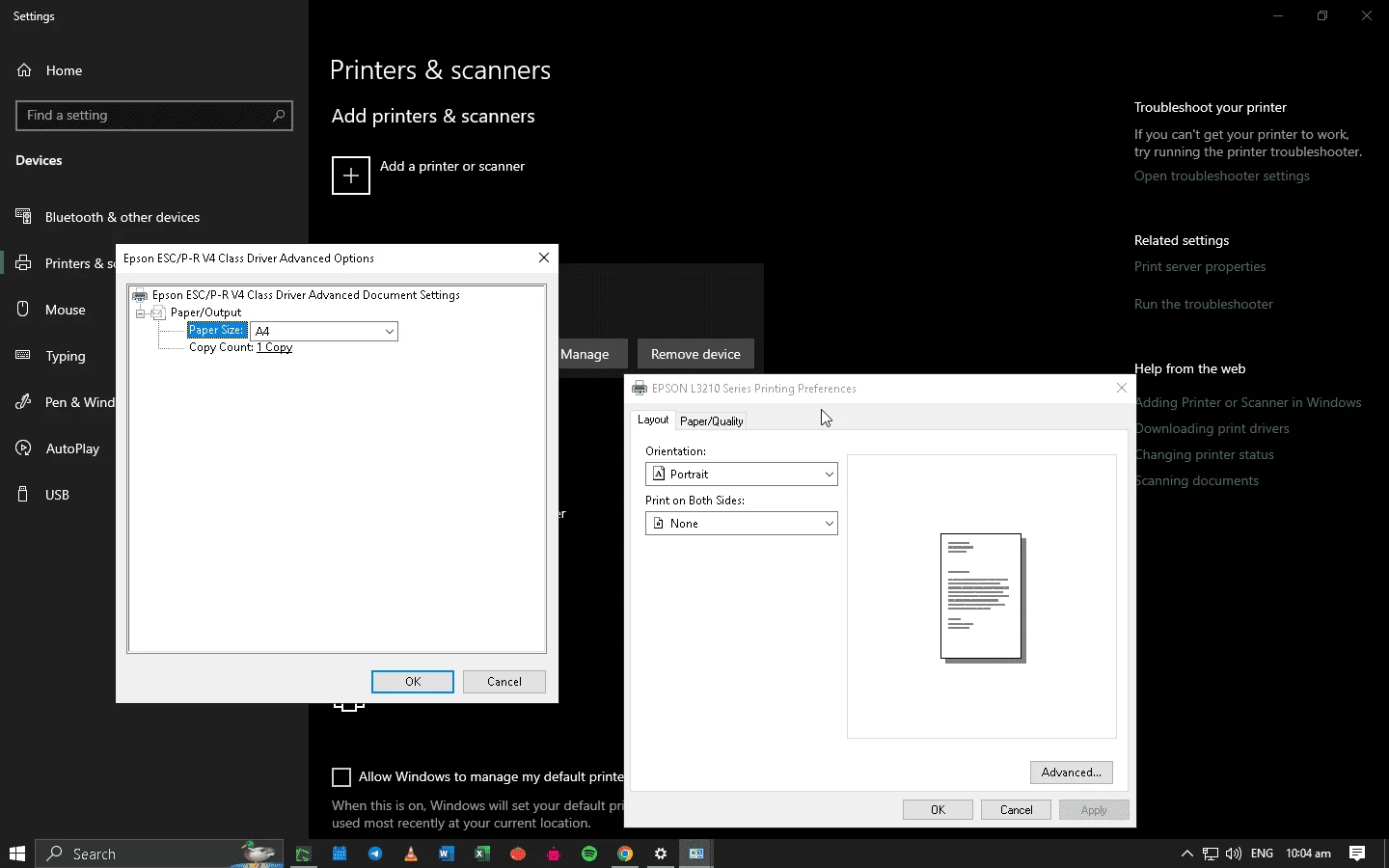Image resolution: width=1389 pixels, height=868 pixels.
Task: Close the Printing Preferences dialog
Action: (1121, 388)
